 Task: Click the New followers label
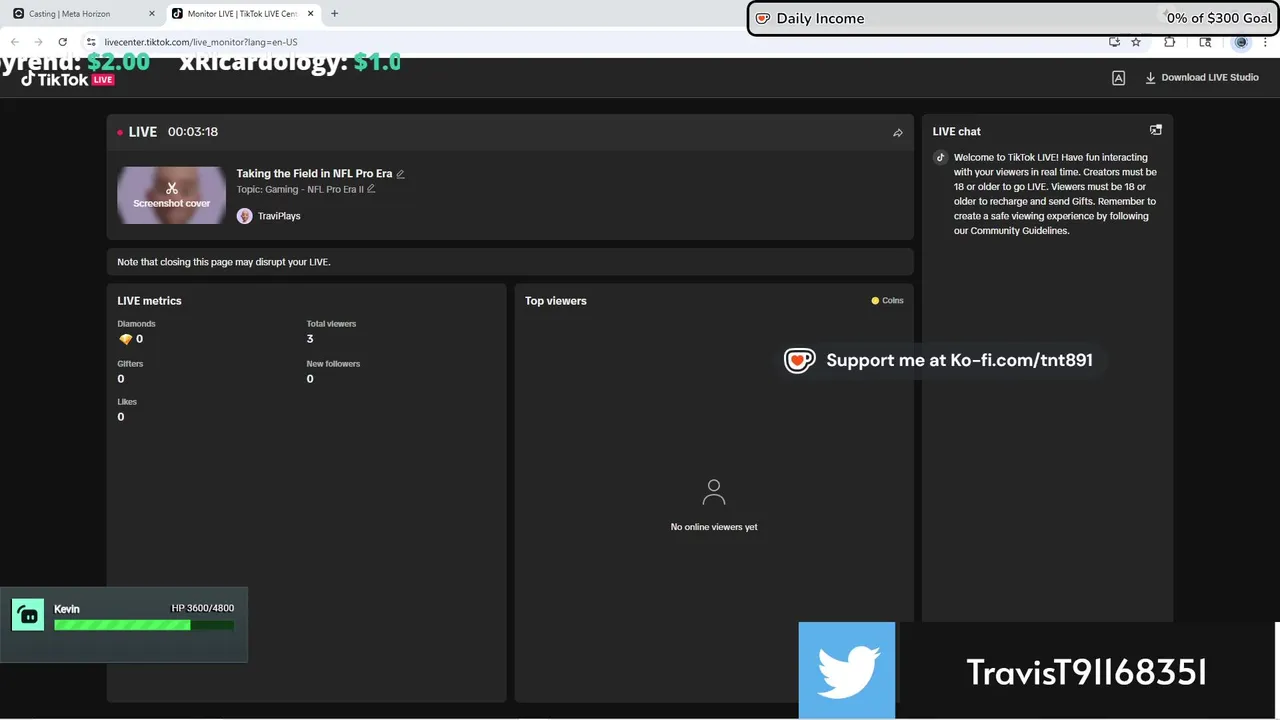[333, 364]
